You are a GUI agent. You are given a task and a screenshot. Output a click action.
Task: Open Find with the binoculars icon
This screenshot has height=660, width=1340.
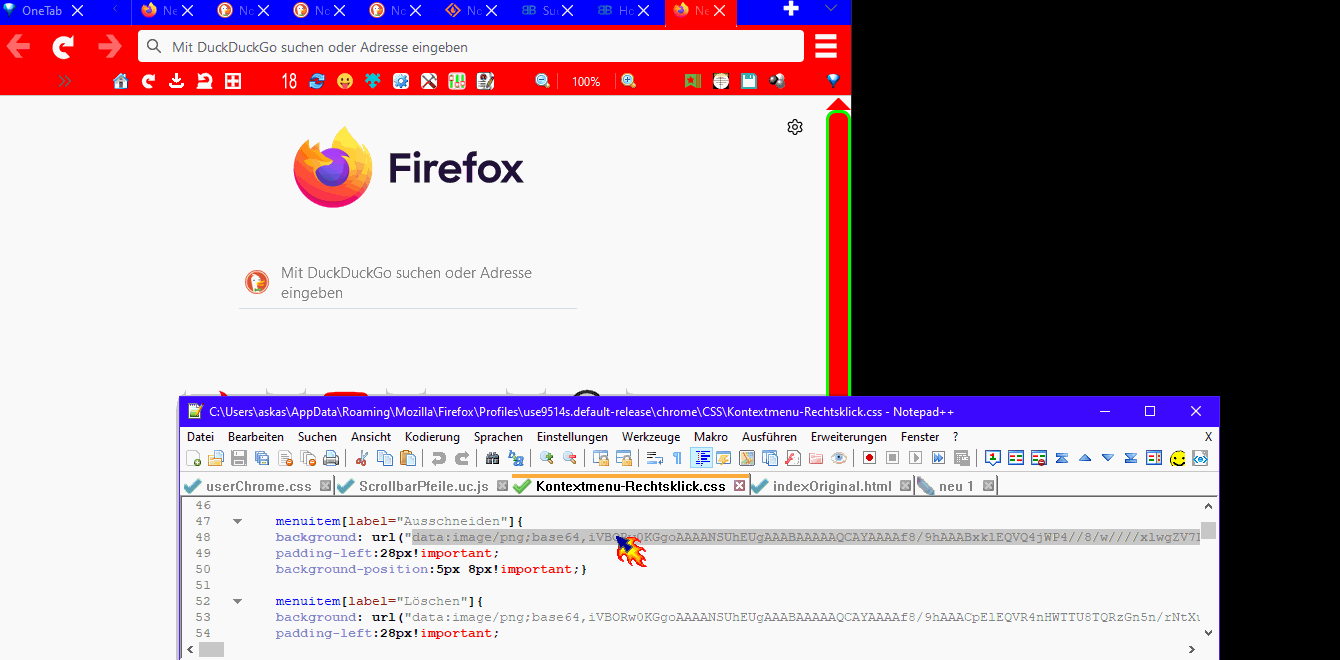(492, 458)
